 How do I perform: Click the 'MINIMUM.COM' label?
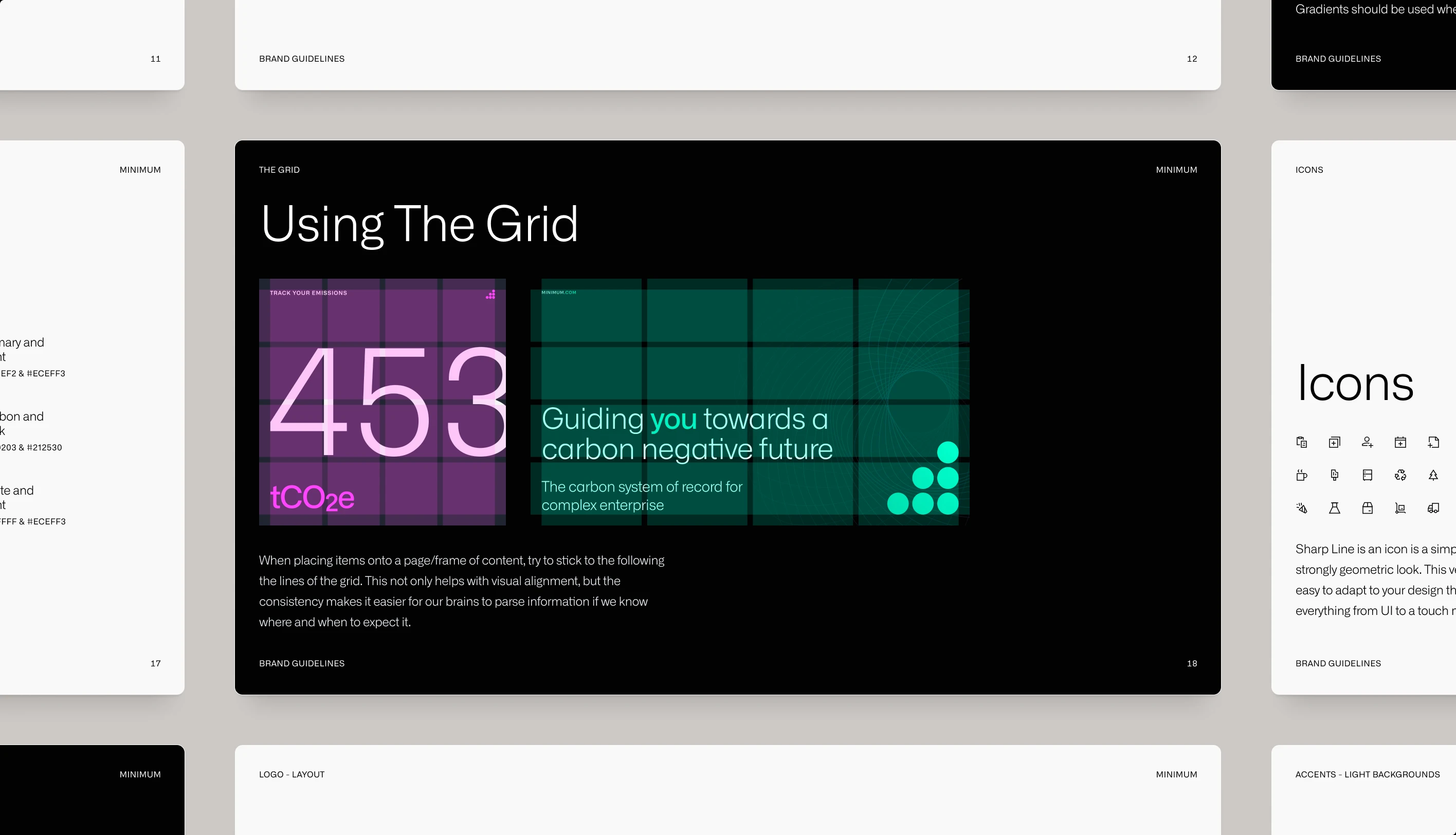[558, 293]
